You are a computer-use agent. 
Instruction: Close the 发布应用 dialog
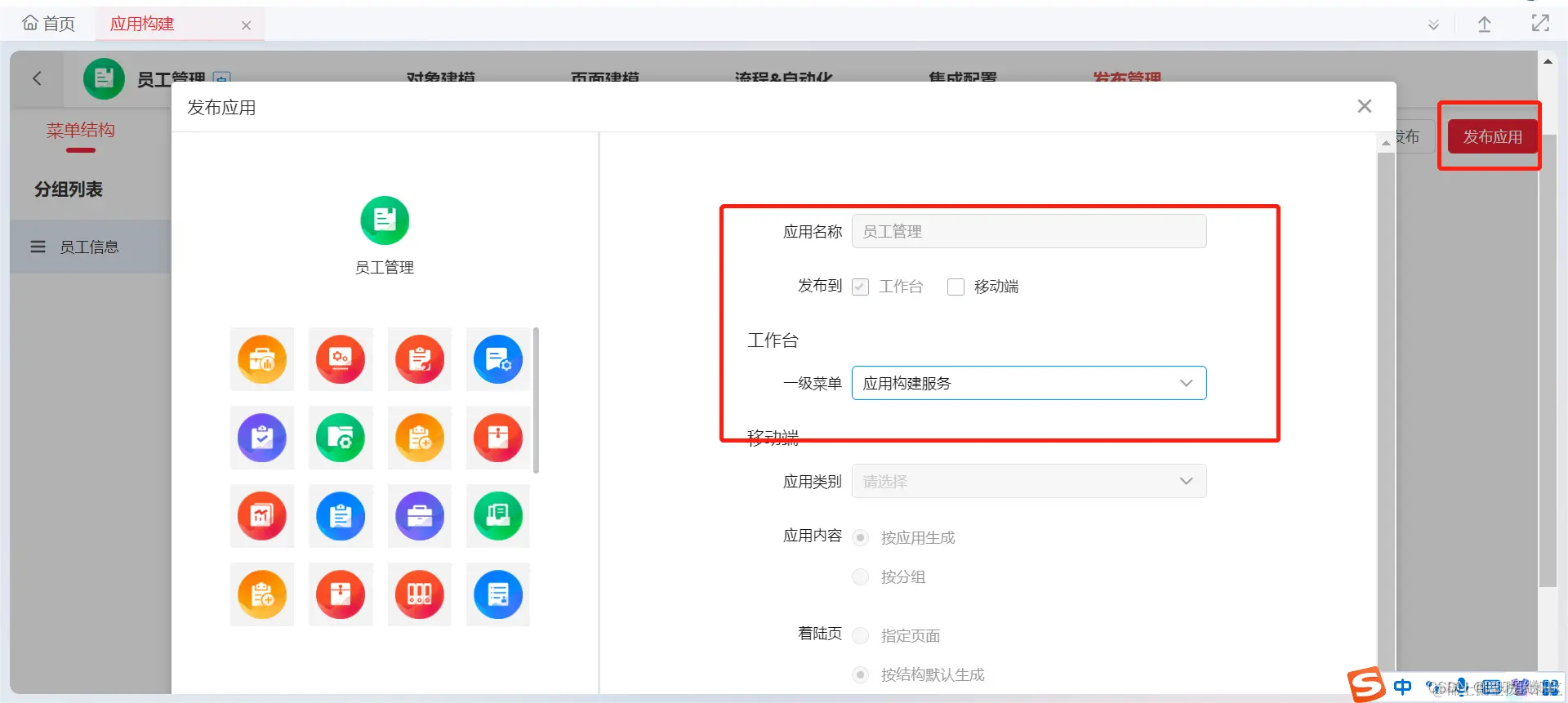click(1364, 106)
